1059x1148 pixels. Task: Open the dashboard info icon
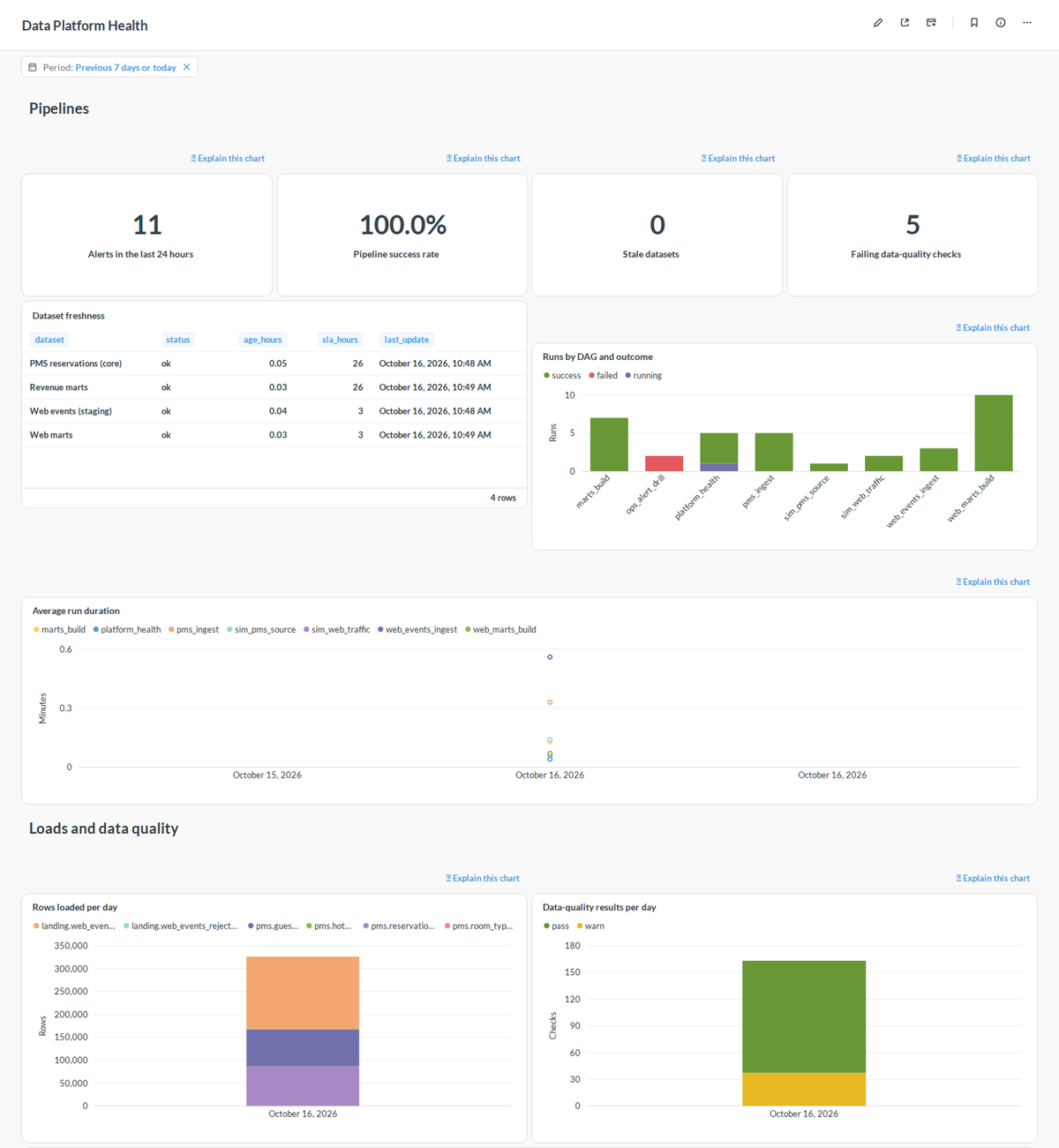(1001, 23)
